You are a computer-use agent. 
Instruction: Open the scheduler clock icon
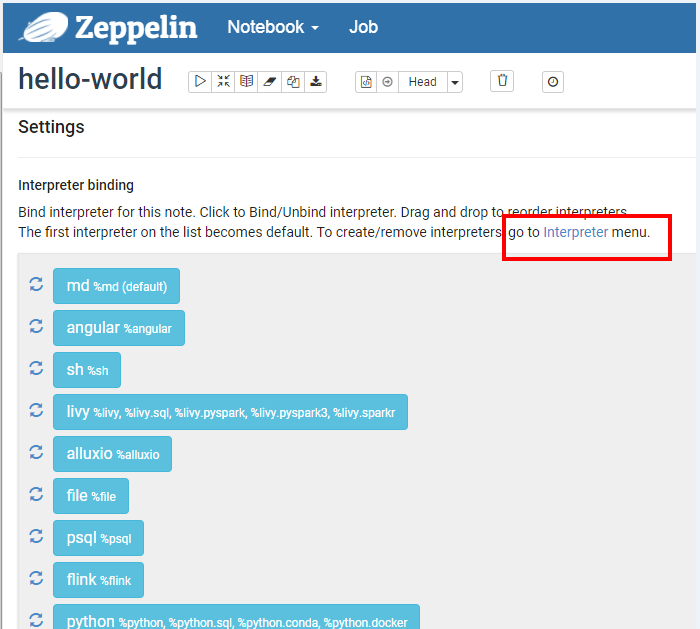coord(553,82)
